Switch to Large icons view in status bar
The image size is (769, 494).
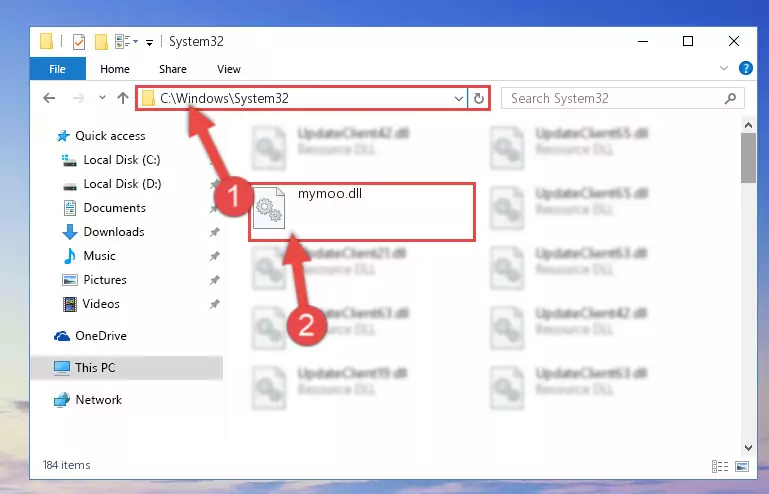click(x=742, y=466)
